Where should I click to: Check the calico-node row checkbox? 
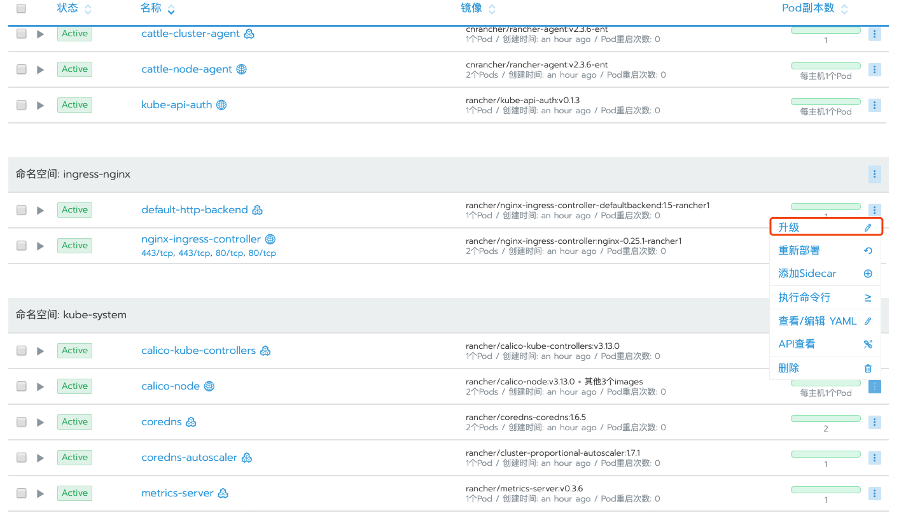(21, 386)
